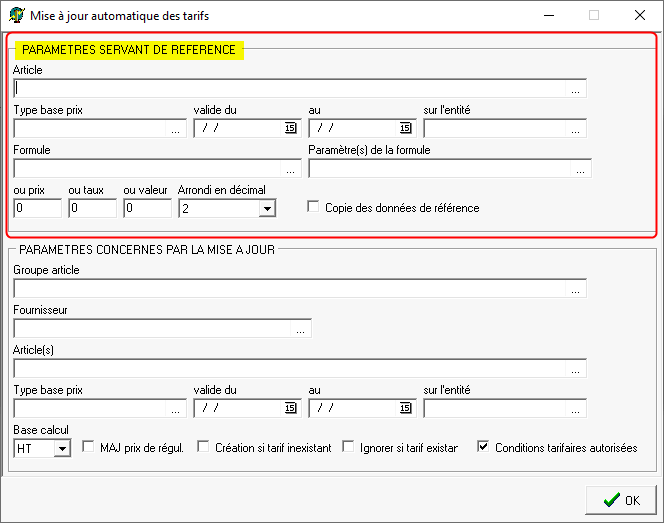Open reference 'Type base prix' selector button
Screen dimensions: 664x523
[176, 128]
